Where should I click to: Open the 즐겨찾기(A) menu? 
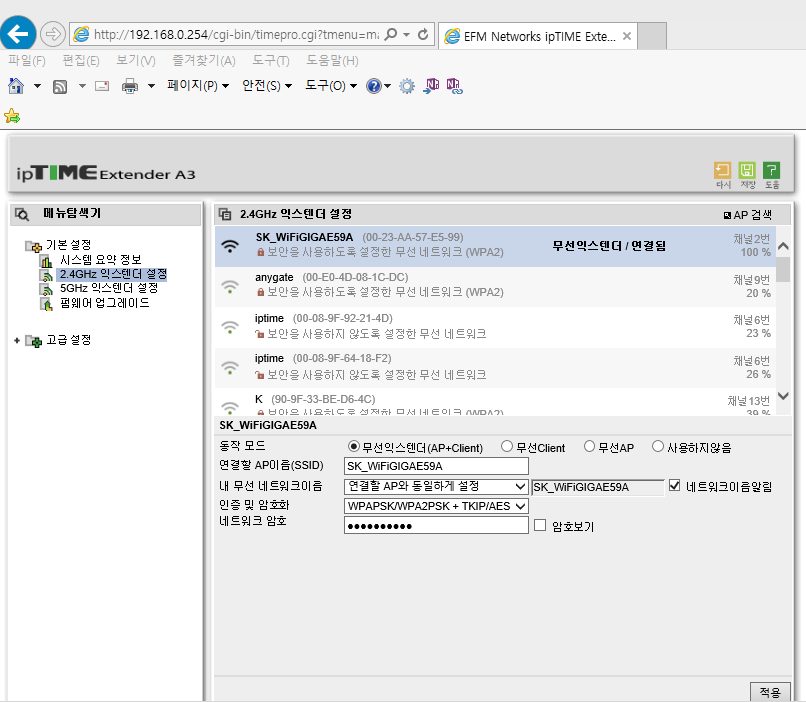[204, 61]
